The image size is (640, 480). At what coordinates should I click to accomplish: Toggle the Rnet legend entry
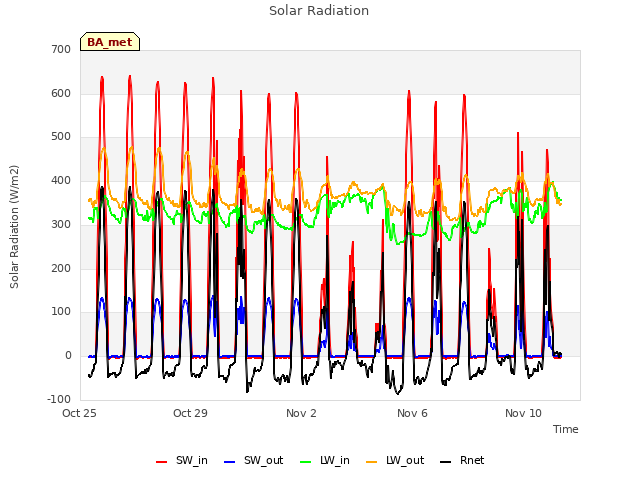(462, 460)
